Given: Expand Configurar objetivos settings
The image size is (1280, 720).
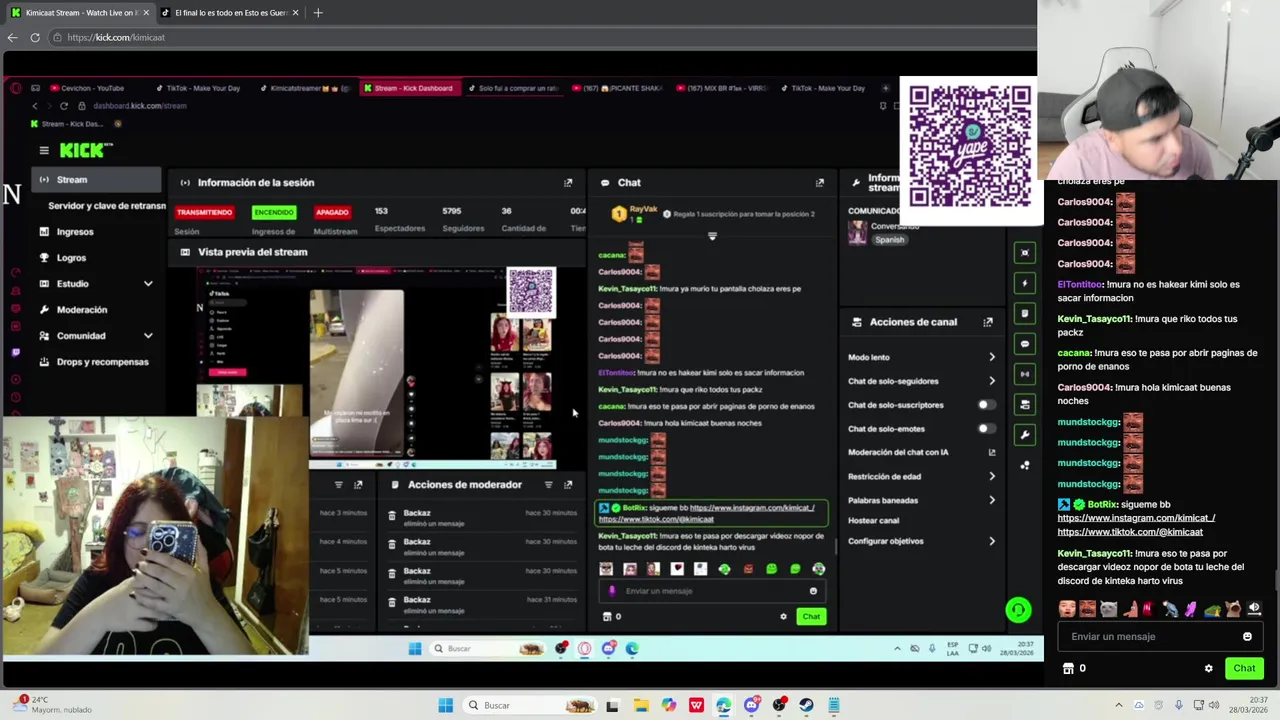Looking at the screenshot, I should point(992,541).
